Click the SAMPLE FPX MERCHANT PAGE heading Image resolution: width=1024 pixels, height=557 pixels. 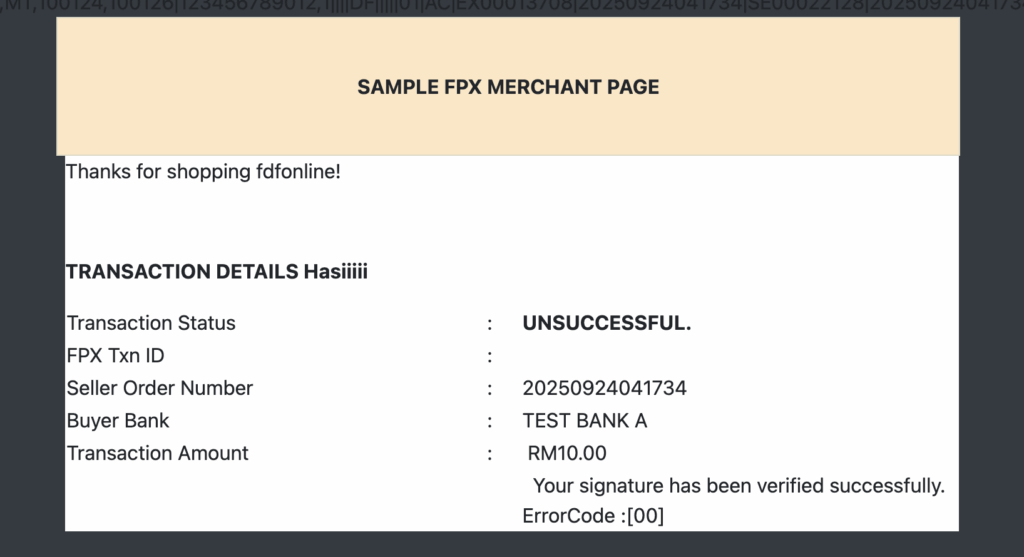[x=508, y=87]
